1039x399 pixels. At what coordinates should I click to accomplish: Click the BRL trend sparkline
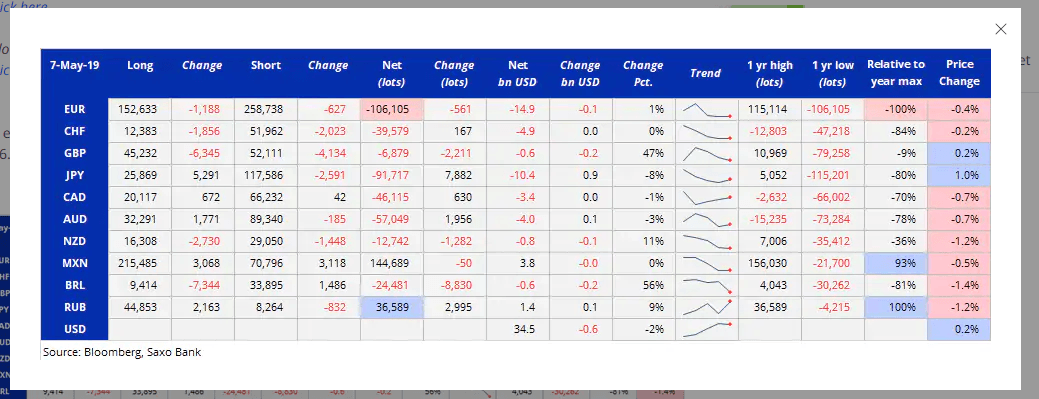tap(706, 285)
